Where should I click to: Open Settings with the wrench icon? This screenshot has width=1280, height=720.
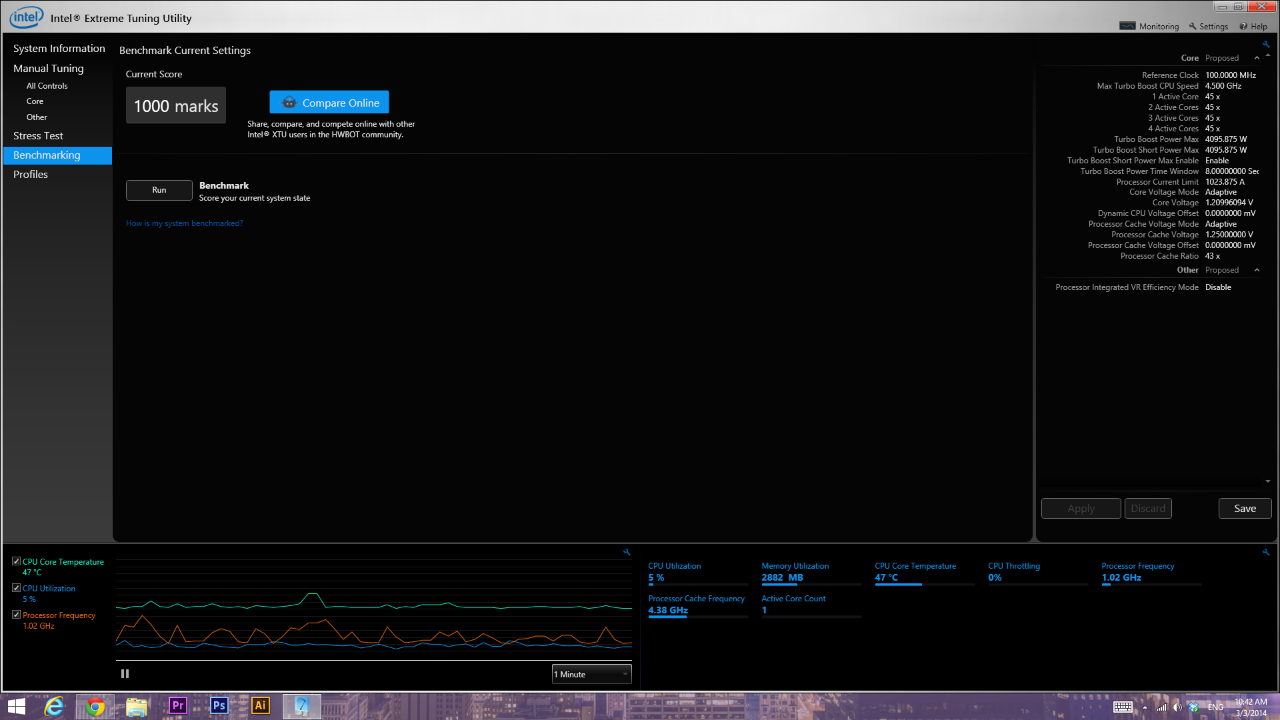click(1208, 26)
